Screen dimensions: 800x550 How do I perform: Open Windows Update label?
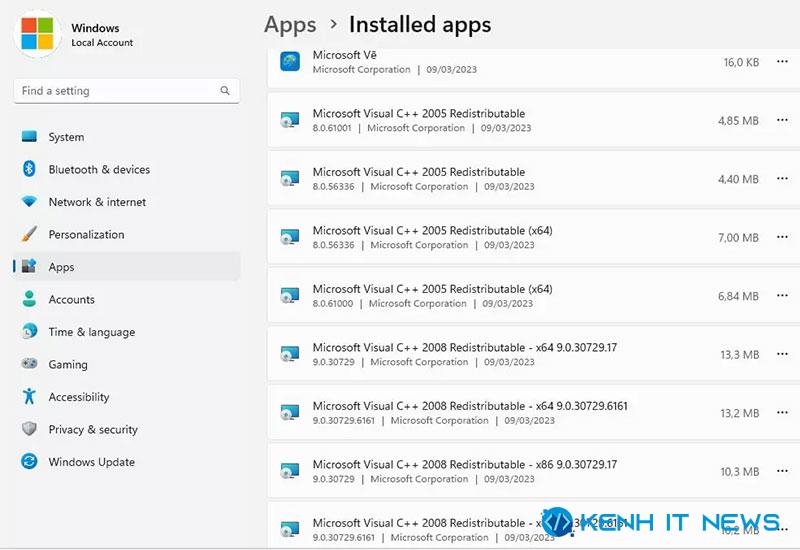click(92, 462)
